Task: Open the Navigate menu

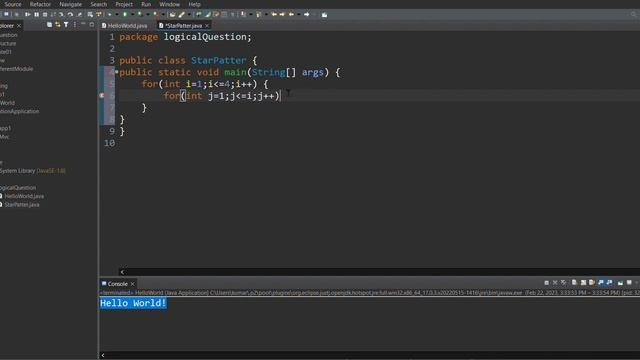Action: pyautogui.click(x=71, y=4)
